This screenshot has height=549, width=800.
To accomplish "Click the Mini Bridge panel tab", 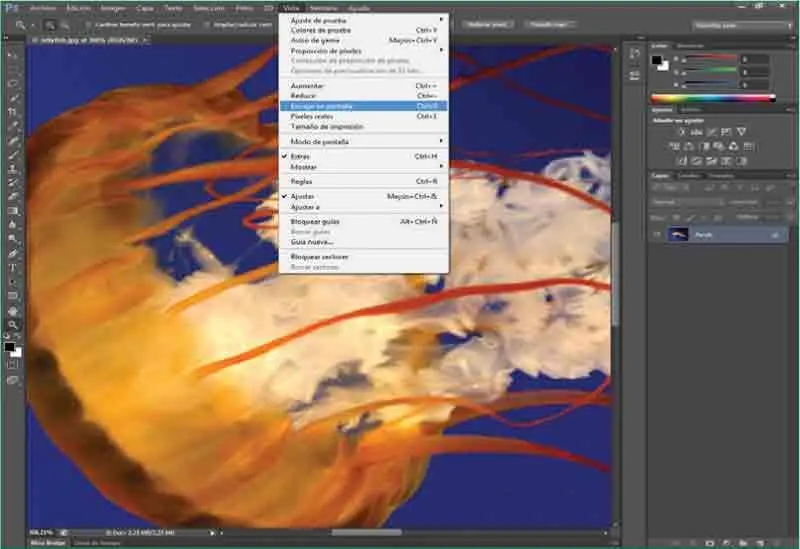I will (47, 541).
